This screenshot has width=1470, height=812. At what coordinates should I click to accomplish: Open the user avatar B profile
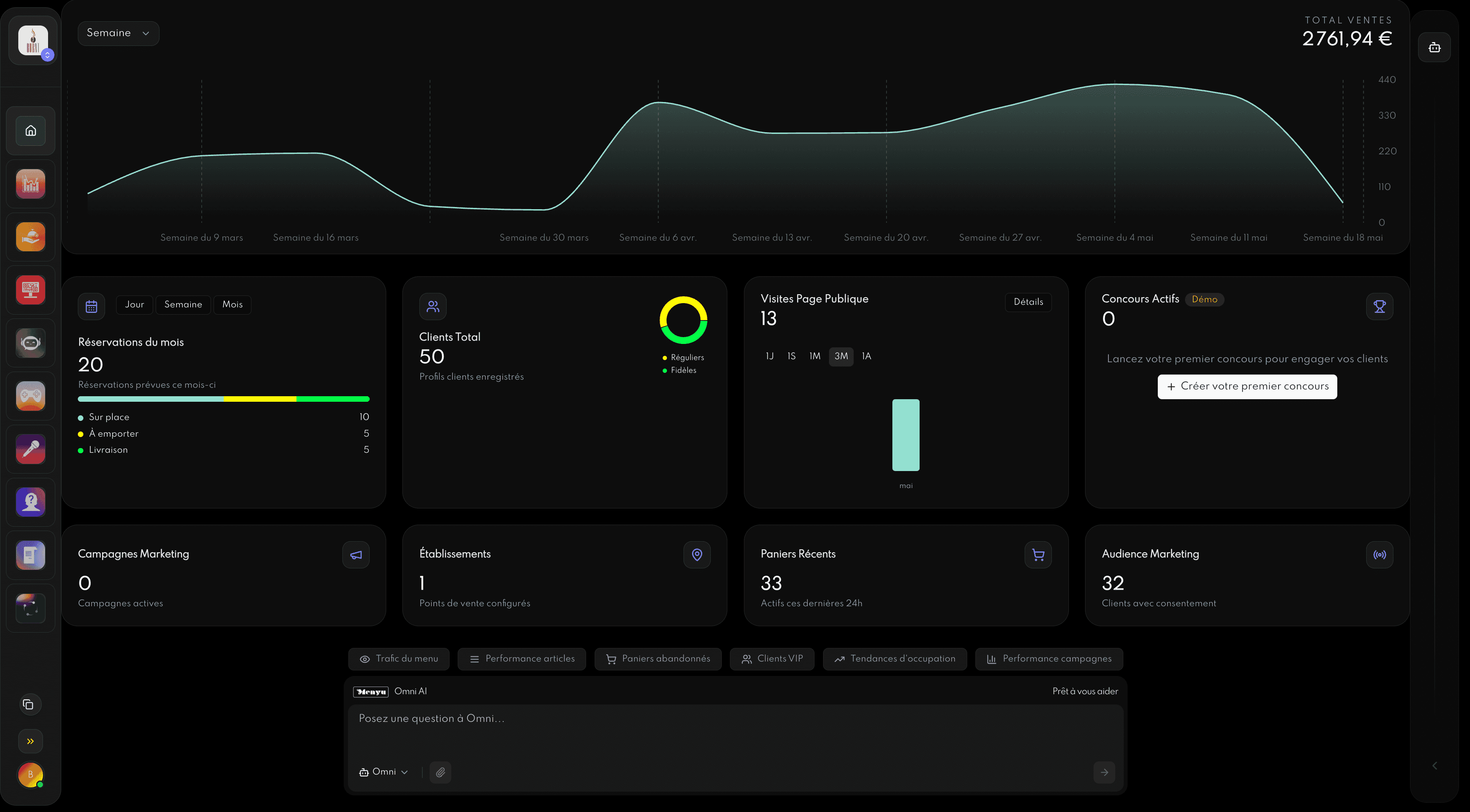[x=31, y=775]
